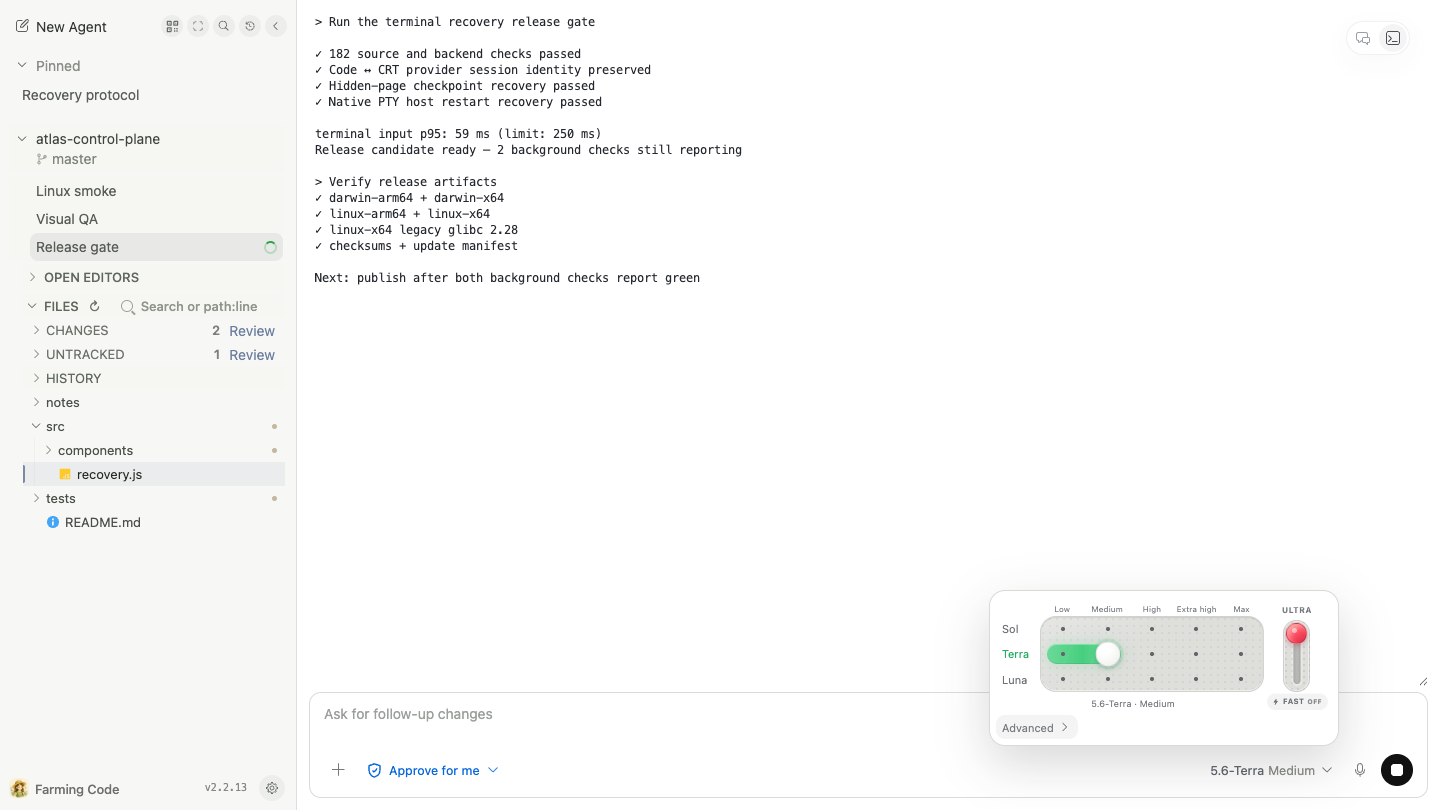This screenshot has height=810, width=1440.
Task: Click the branch icon next to master
Action: tap(42, 159)
